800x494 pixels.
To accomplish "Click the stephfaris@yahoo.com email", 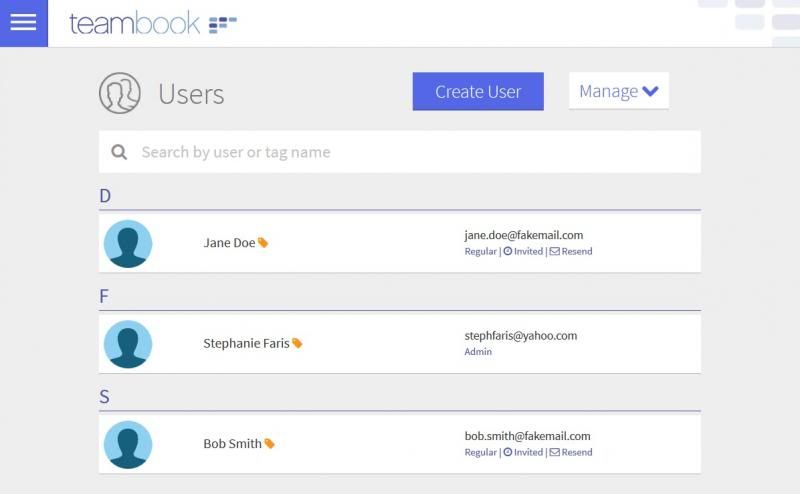I will coord(520,336).
